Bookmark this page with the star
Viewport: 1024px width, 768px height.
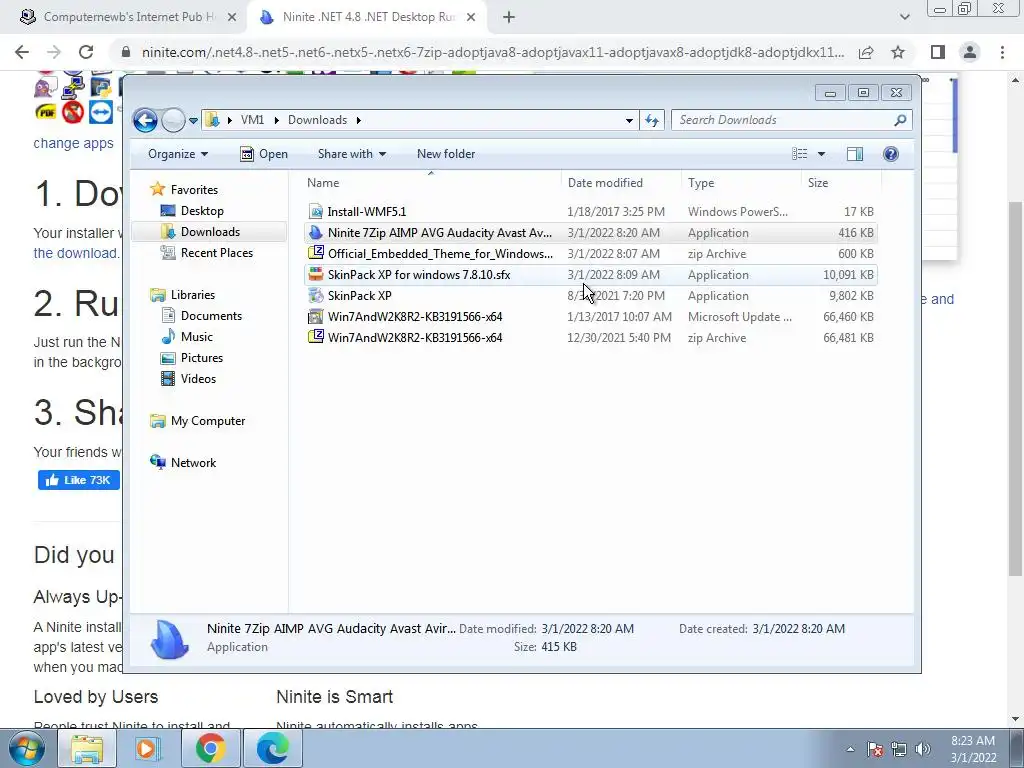[898, 52]
